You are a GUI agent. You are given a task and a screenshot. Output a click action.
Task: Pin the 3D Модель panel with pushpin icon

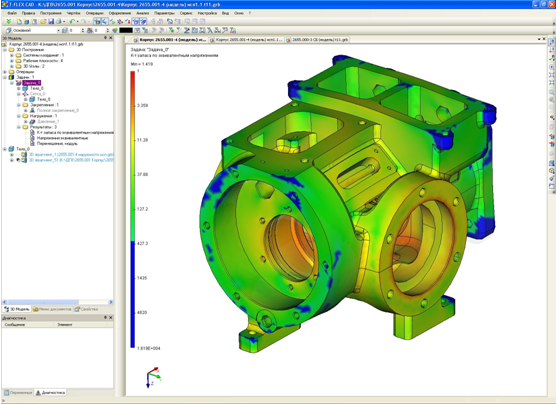tap(105, 38)
